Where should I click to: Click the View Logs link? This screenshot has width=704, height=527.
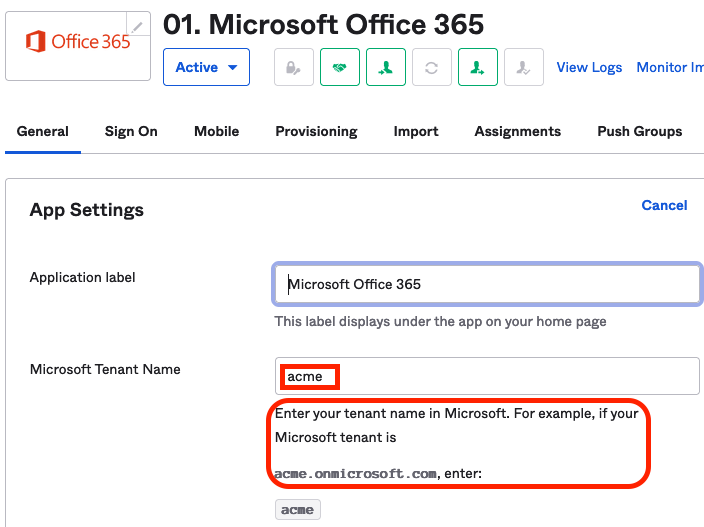click(x=589, y=68)
